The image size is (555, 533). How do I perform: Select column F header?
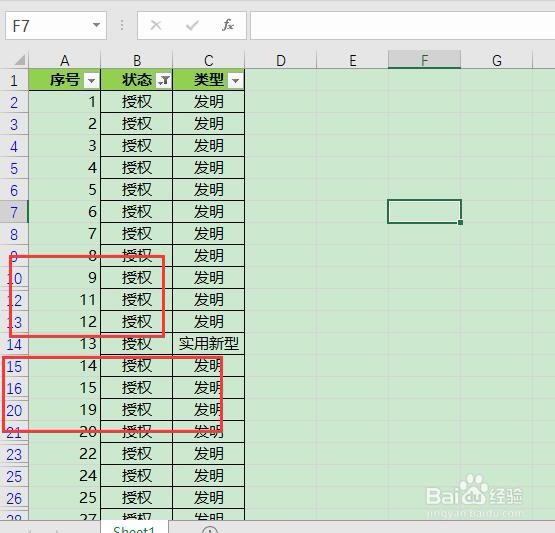pos(424,60)
